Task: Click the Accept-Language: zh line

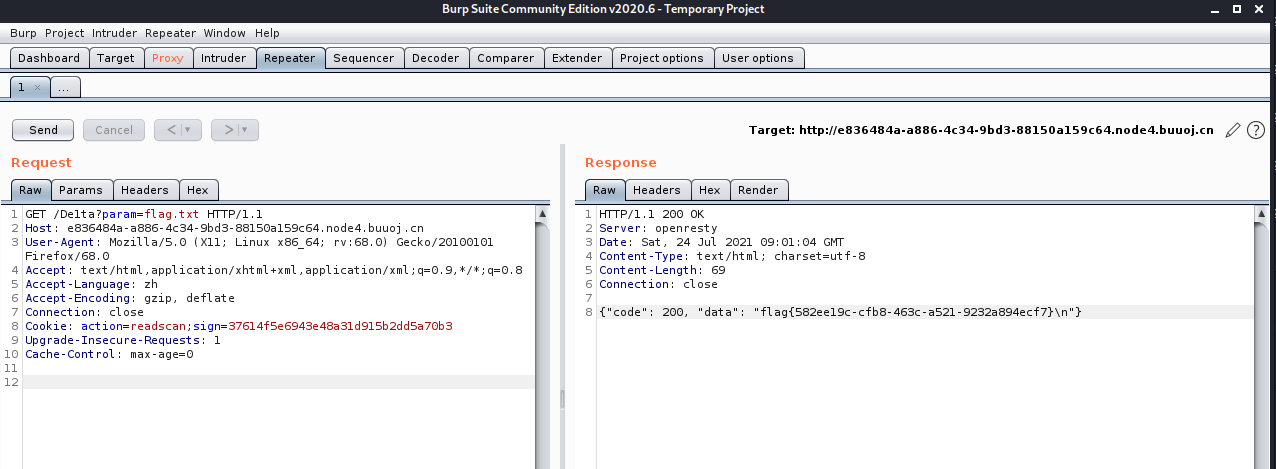Action: pos(92,284)
